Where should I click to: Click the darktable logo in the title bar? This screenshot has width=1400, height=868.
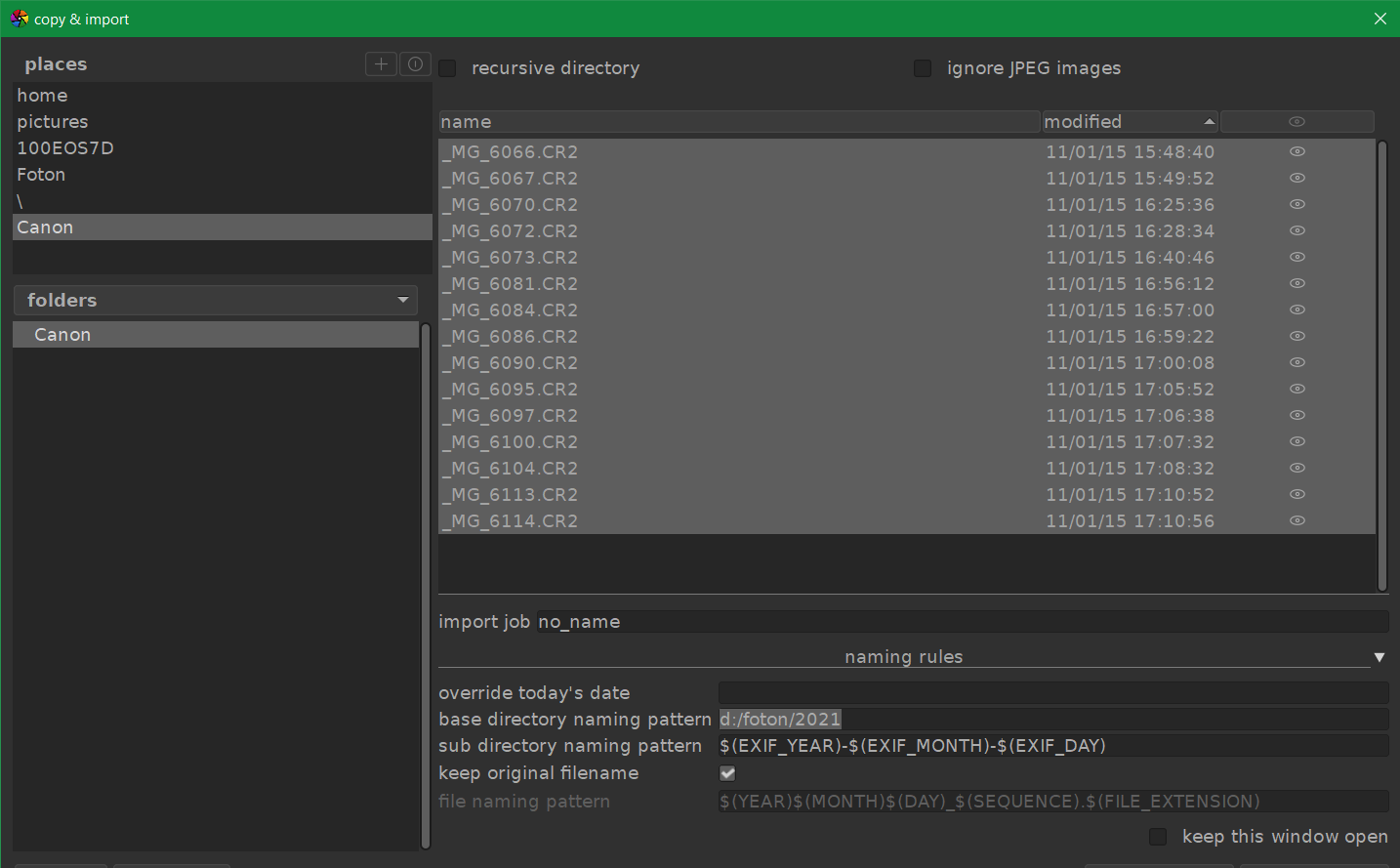pyautogui.click(x=19, y=18)
